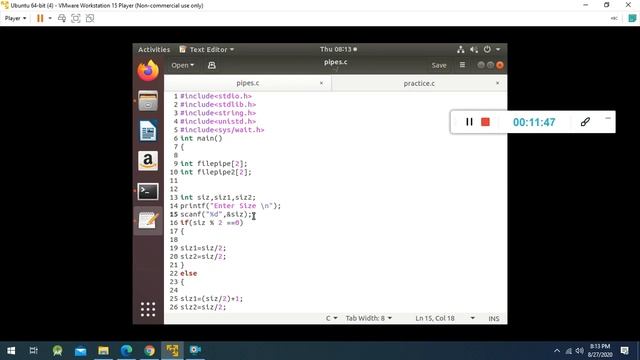Pause the screen recording
The image size is (640, 360).
coord(469,122)
